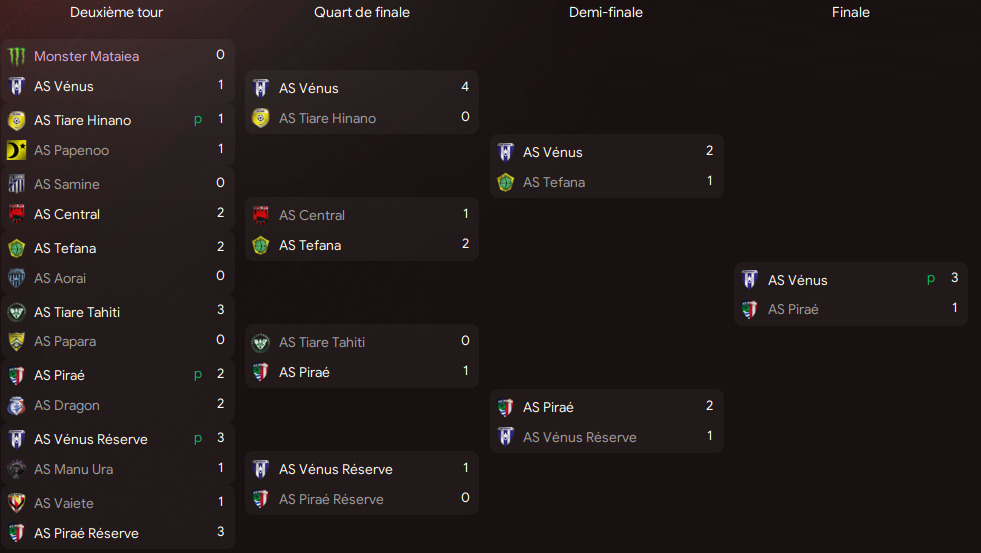Click the Deuxième tour column heading
Viewport: 981px width, 553px height.
(x=117, y=13)
